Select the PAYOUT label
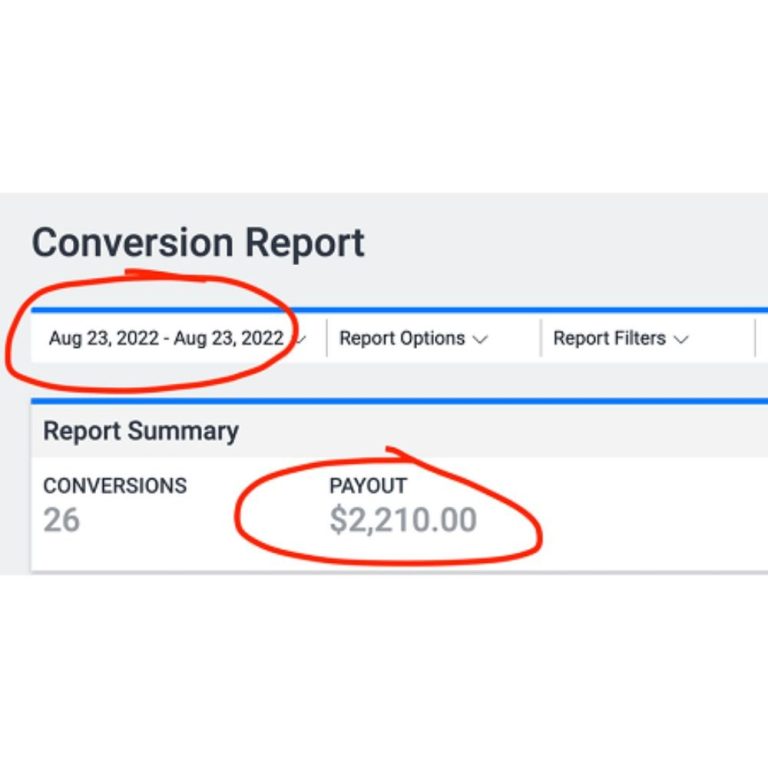The width and height of the screenshot is (768, 768). pyautogui.click(x=368, y=486)
